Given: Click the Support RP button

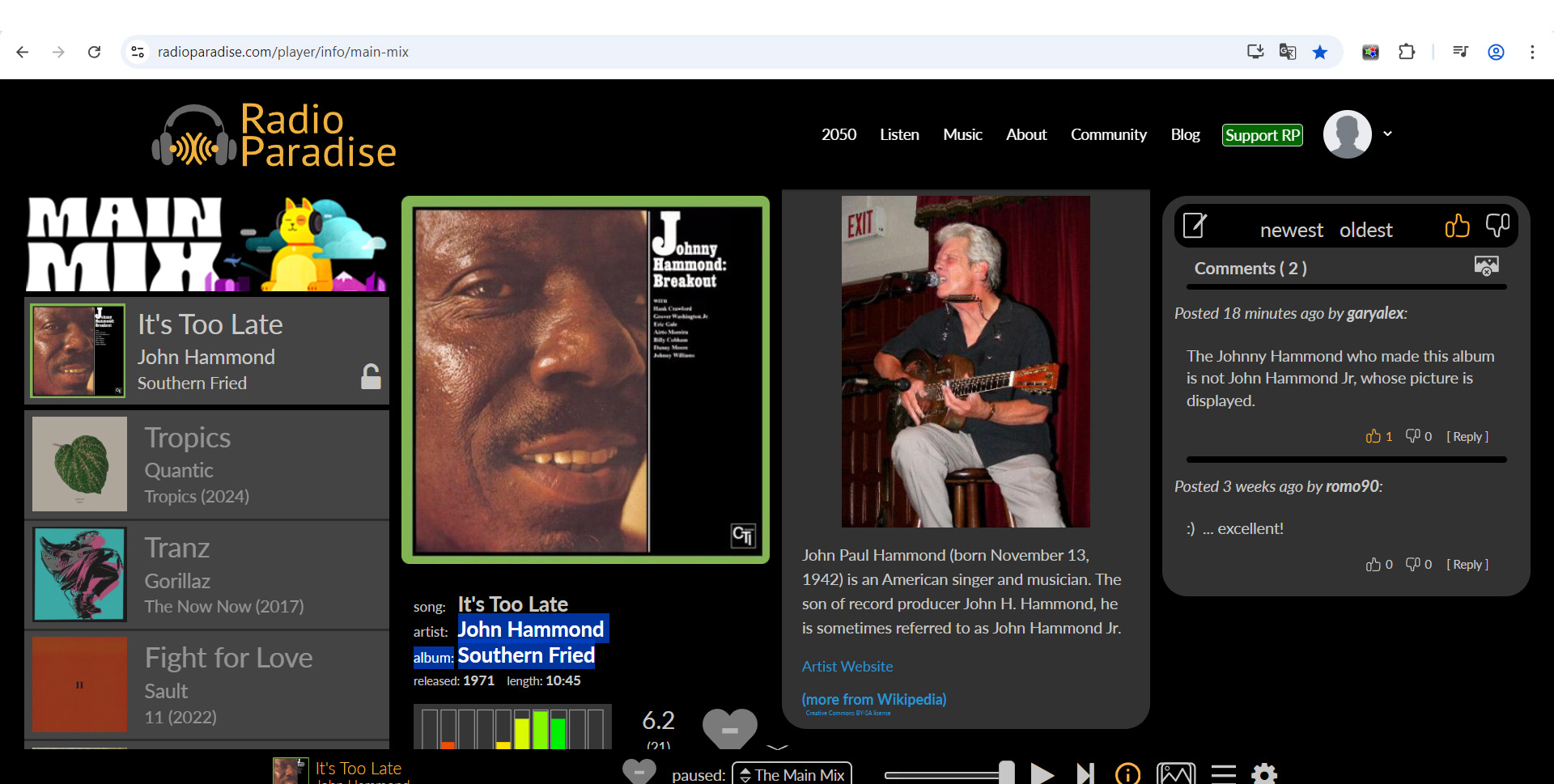Looking at the screenshot, I should click(1262, 135).
